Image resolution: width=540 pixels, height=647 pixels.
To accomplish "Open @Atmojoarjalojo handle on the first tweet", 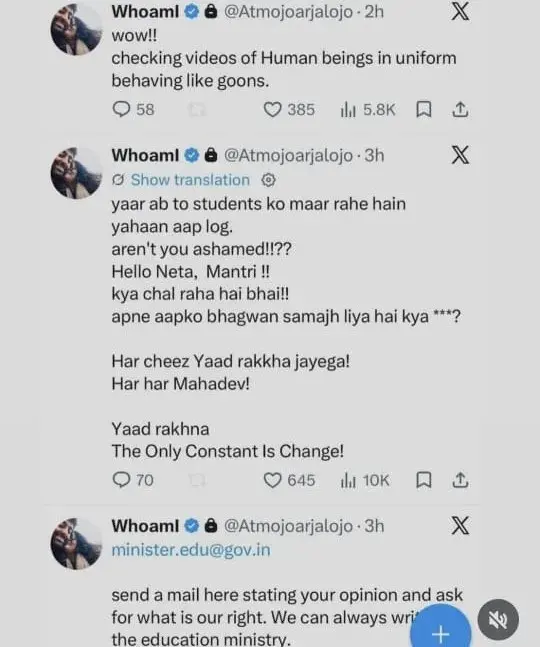I will [288, 12].
